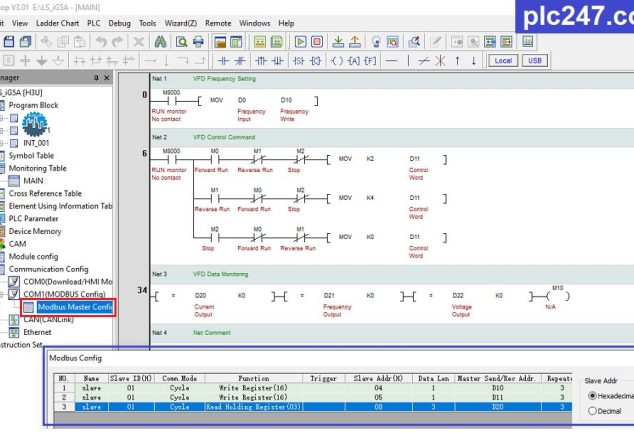Click the Save All projects icon
634x433 pixels.
(26, 42)
